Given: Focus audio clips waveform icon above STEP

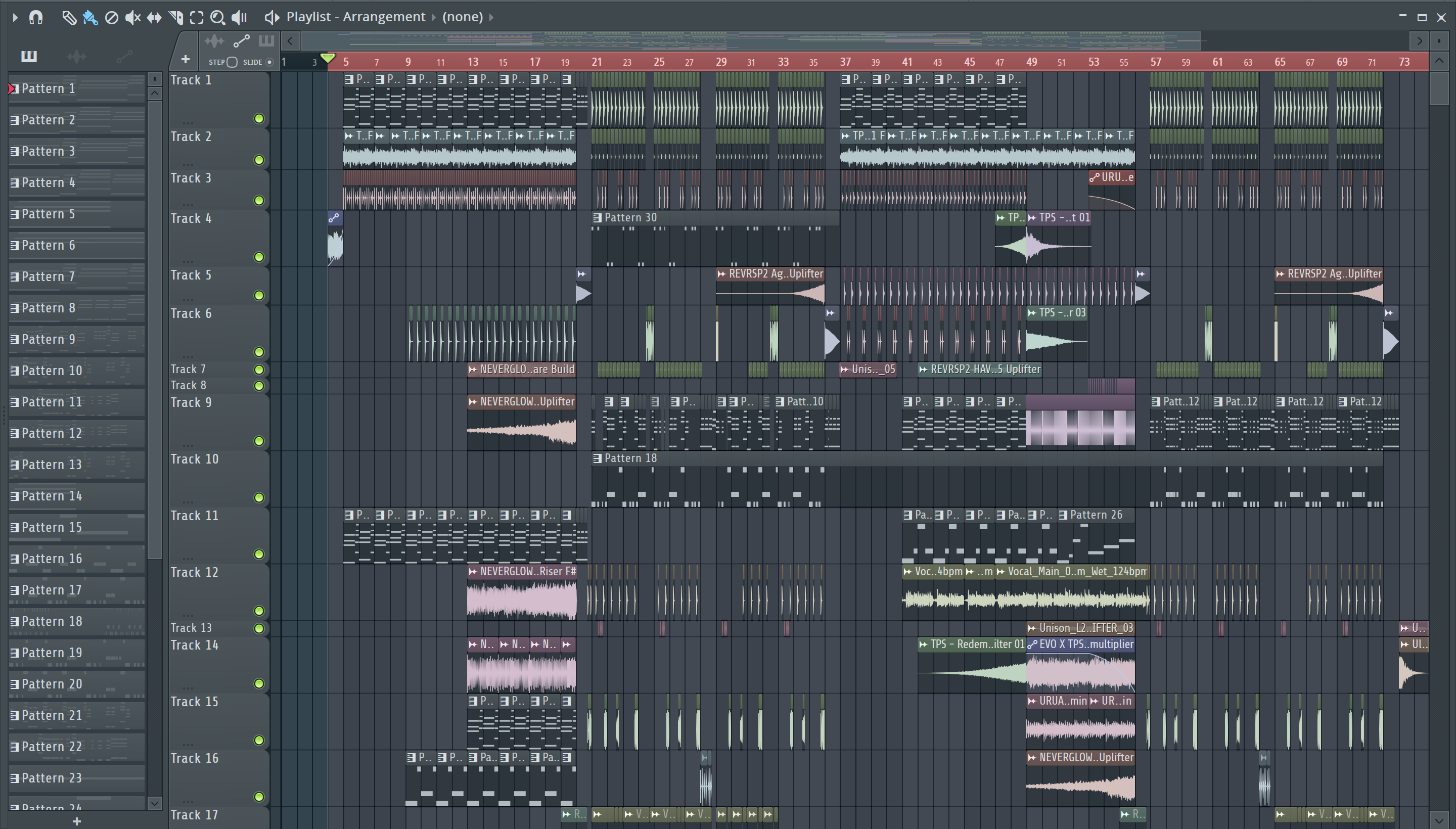Looking at the screenshot, I should pyautogui.click(x=215, y=41).
